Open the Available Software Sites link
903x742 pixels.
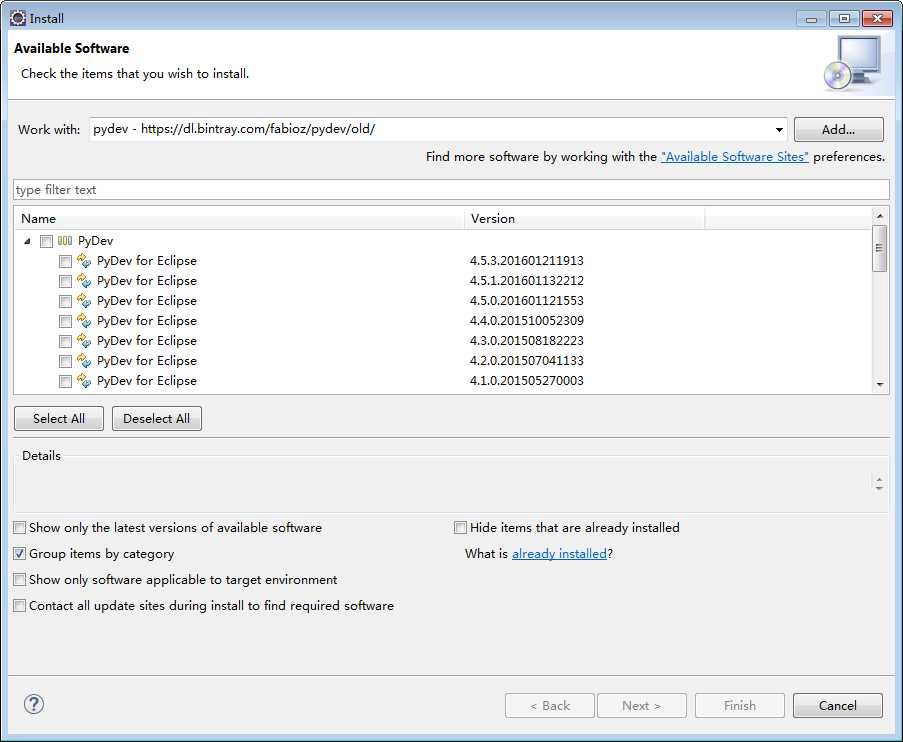(735, 157)
